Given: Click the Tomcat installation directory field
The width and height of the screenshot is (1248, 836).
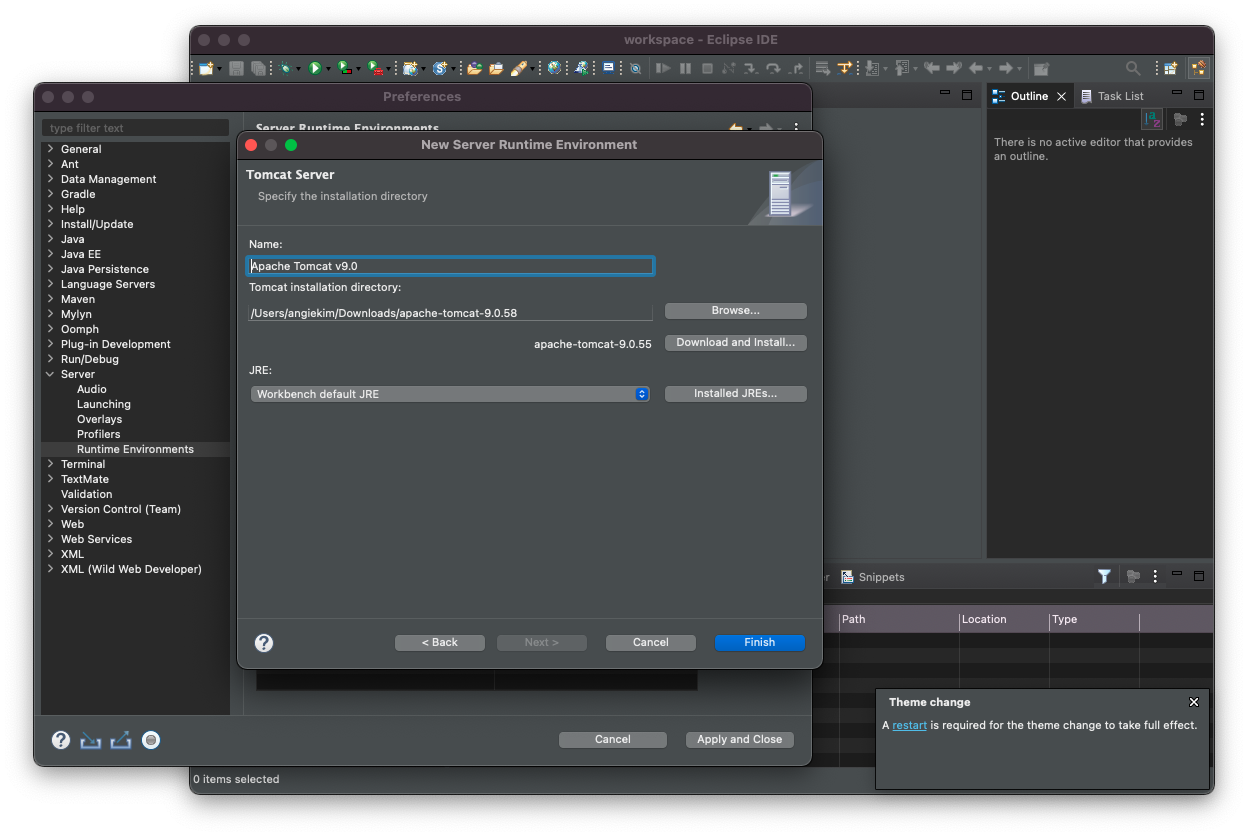Looking at the screenshot, I should coord(450,313).
